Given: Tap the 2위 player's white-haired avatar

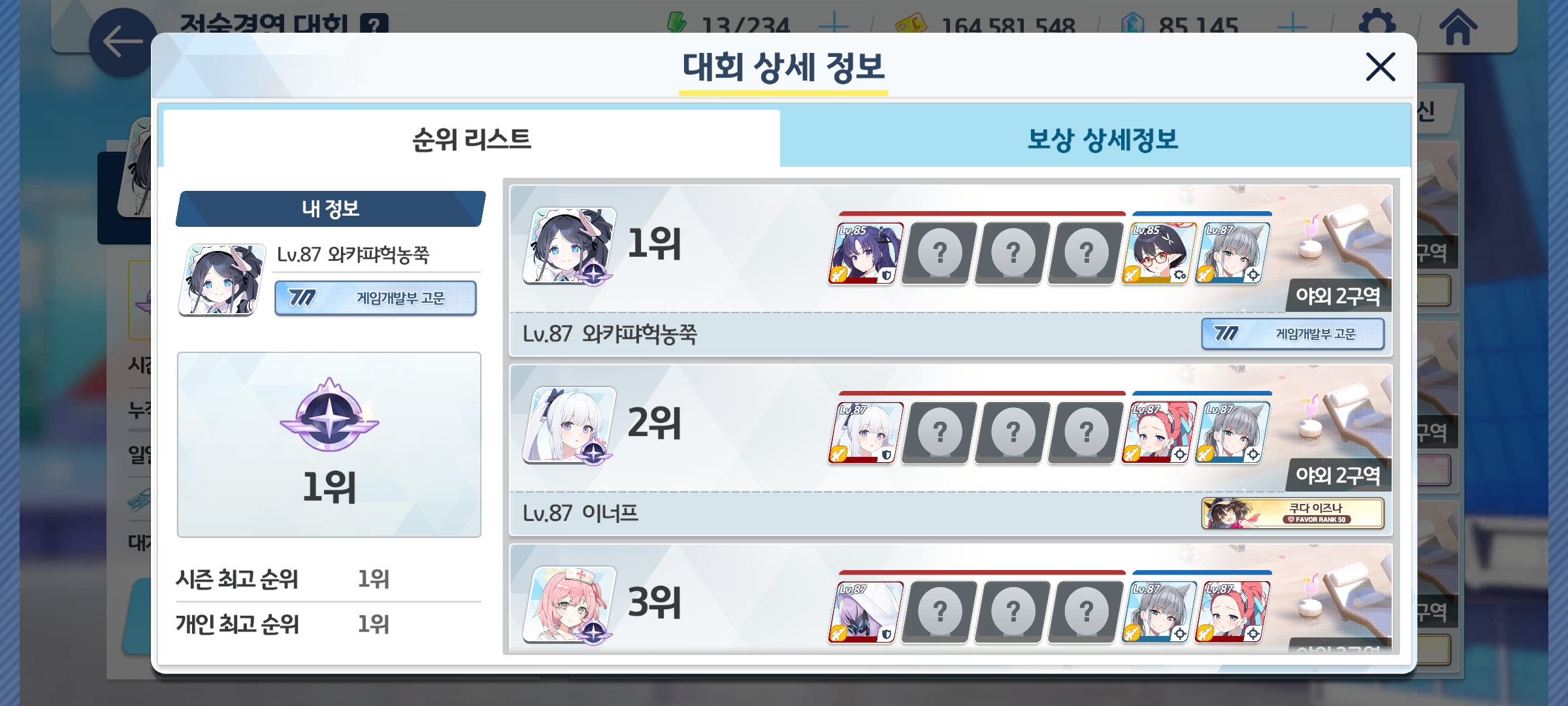Looking at the screenshot, I should tap(570, 425).
